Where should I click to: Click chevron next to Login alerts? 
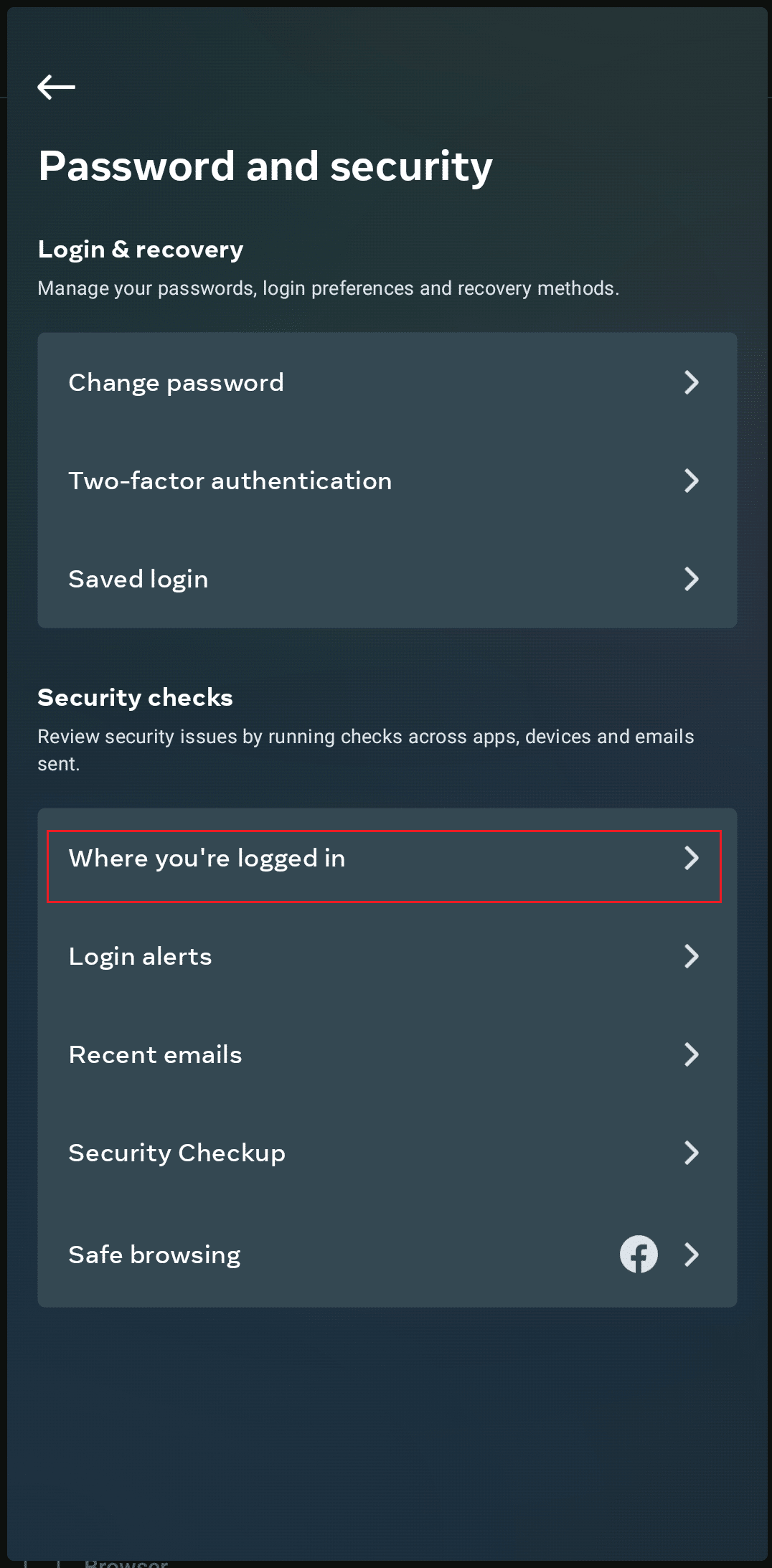691,956
